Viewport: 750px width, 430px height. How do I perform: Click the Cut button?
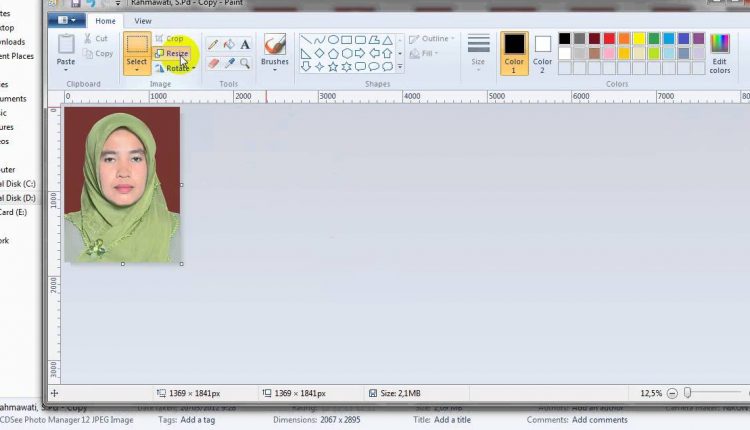click(x=96, y=38)
